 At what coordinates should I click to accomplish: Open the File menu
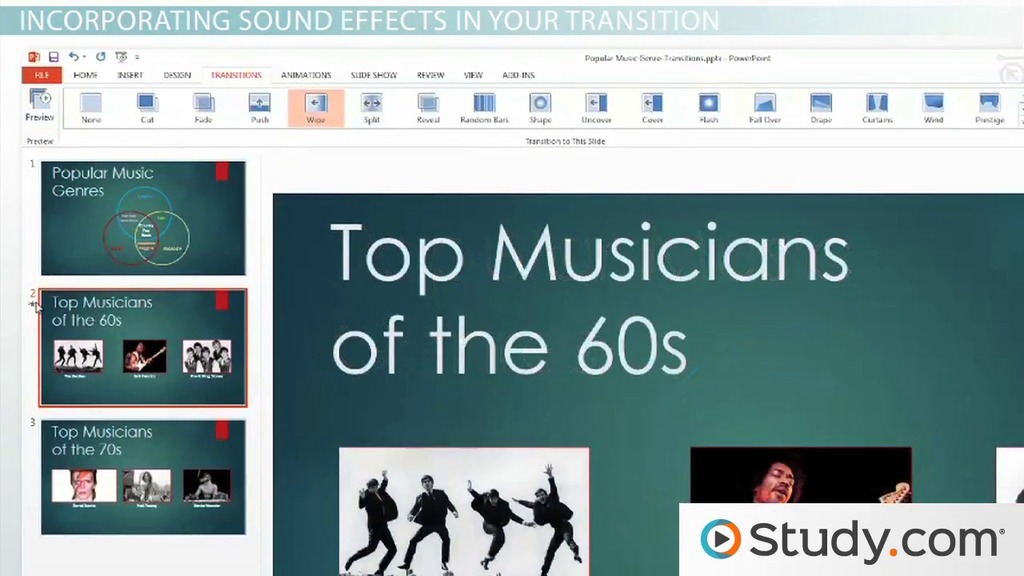(41, 75)
